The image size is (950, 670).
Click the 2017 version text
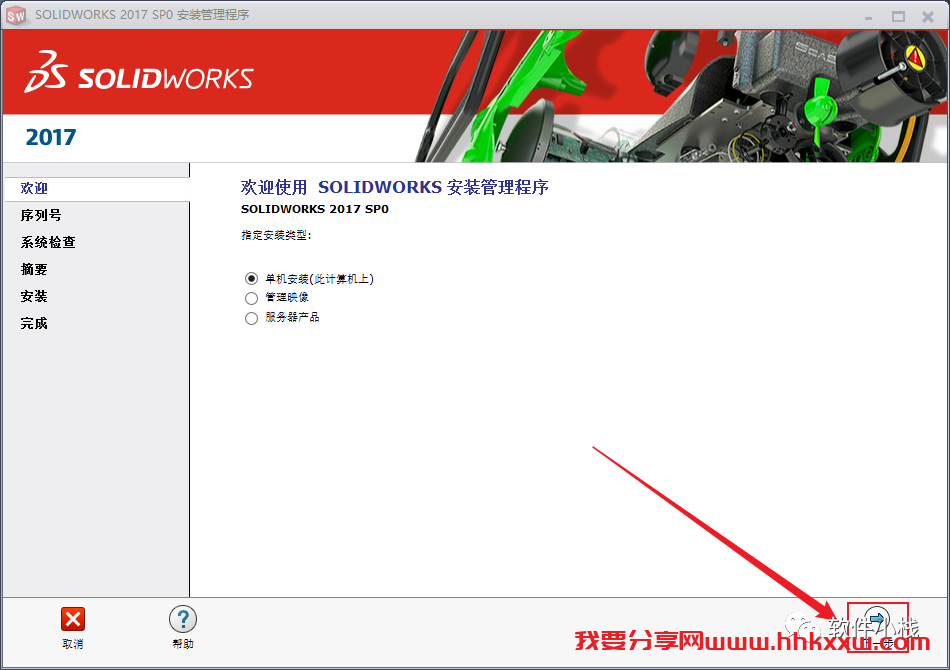tap(51, 138)
